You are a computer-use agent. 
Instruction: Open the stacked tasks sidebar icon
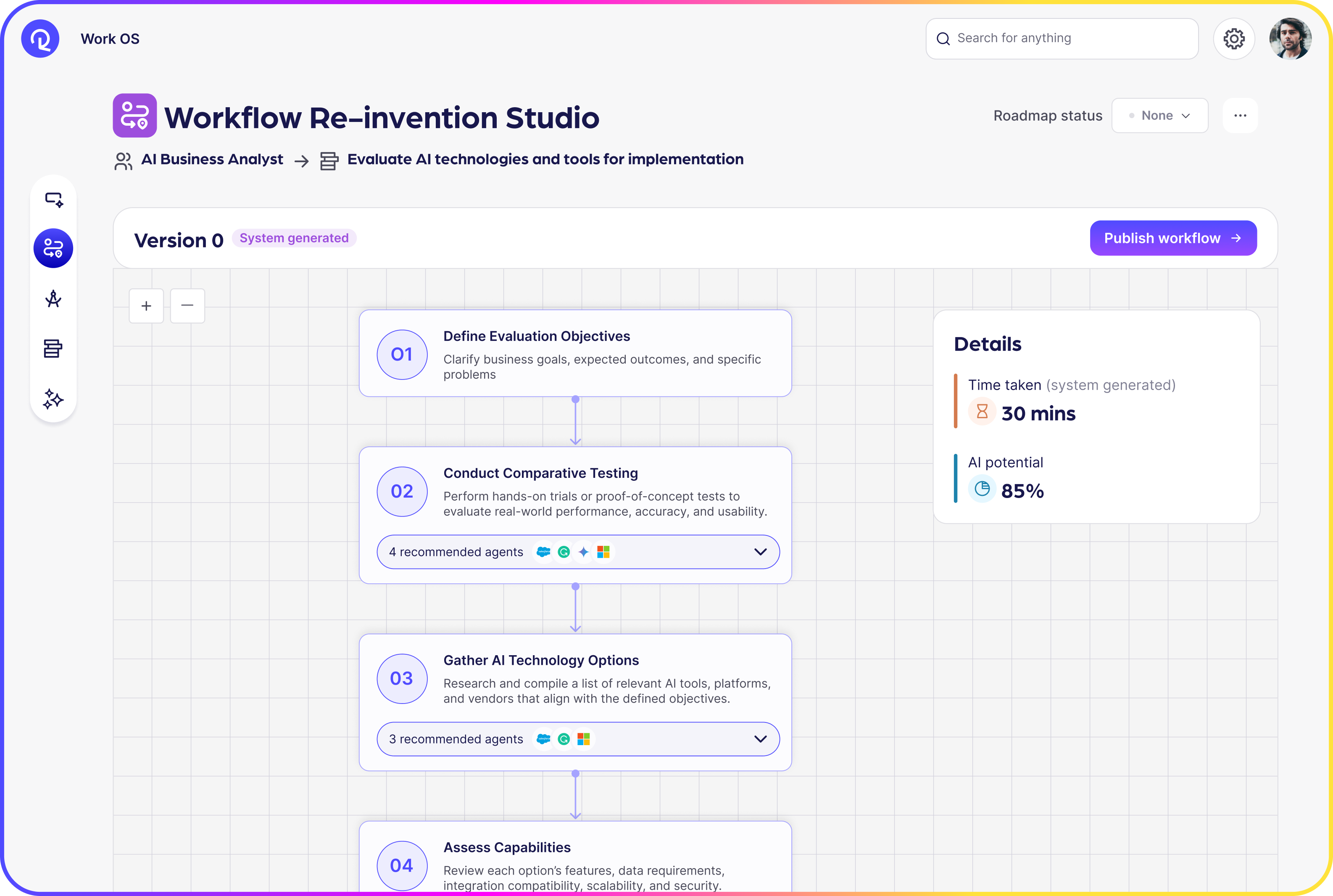53,348
